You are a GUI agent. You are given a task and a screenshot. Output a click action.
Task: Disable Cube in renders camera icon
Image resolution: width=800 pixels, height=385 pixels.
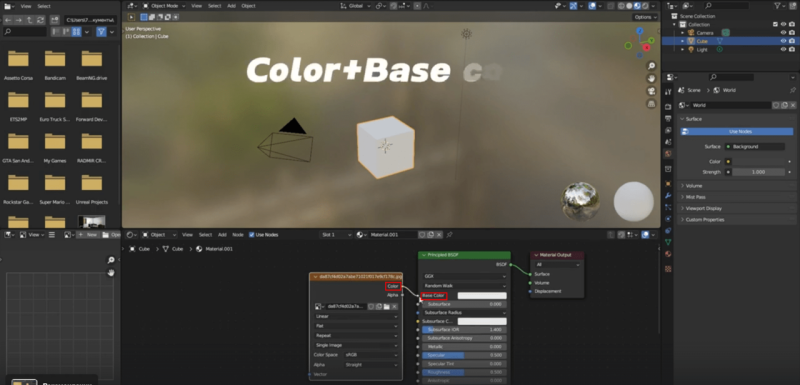pyautogui.click(x=792, y=41)
